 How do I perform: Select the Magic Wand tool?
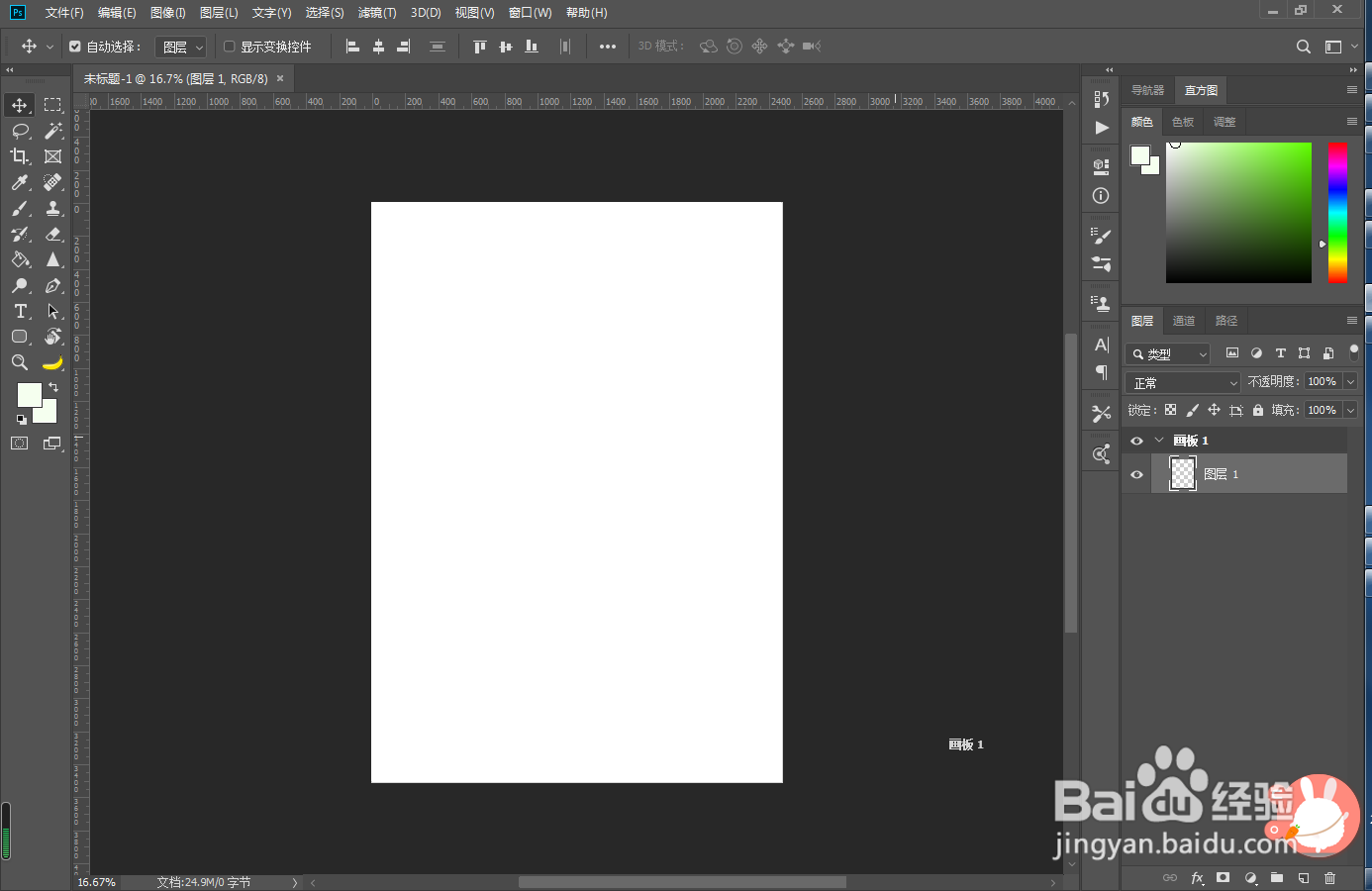tap(53, 131)
